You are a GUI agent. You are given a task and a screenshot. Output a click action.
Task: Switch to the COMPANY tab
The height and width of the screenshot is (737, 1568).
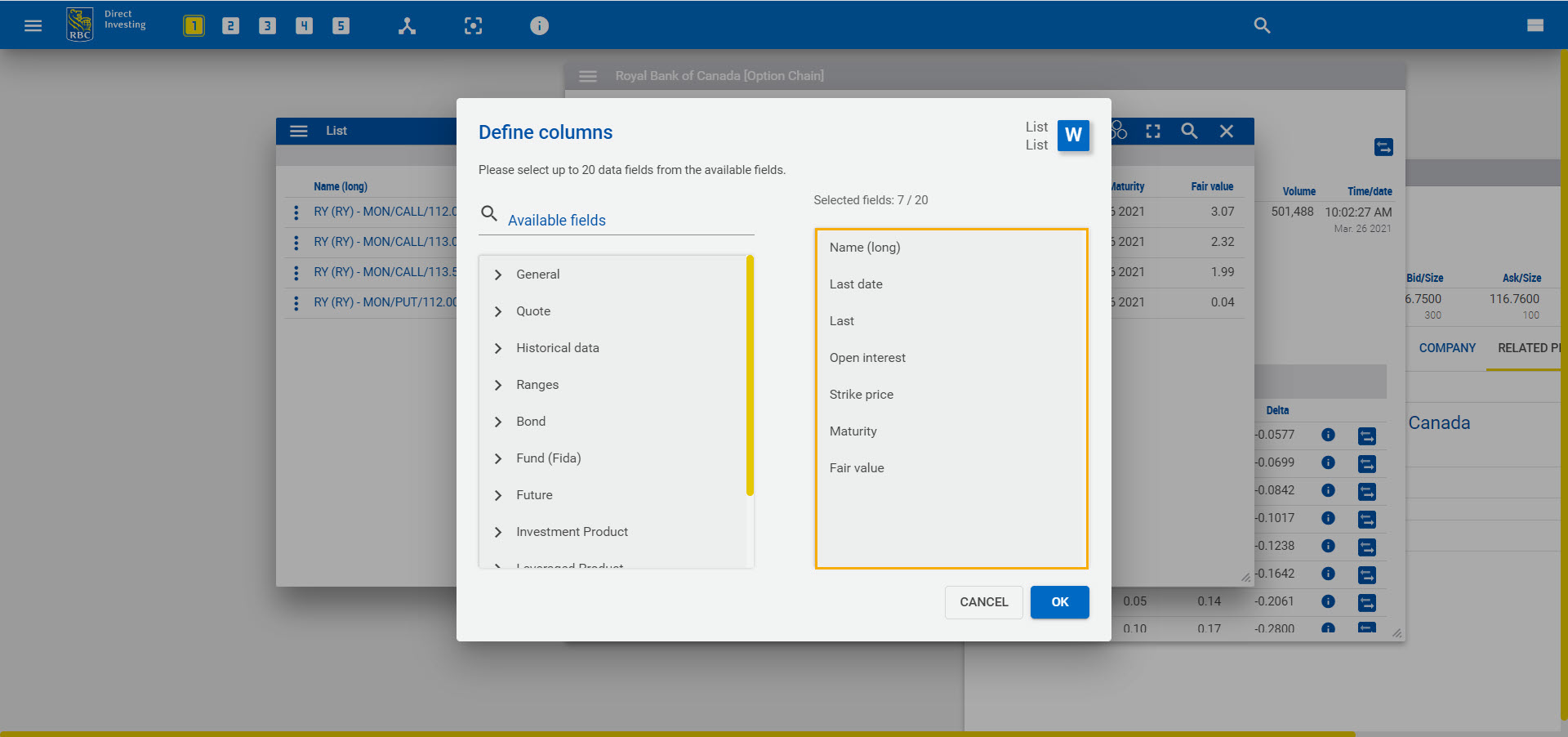[1446, 347]
